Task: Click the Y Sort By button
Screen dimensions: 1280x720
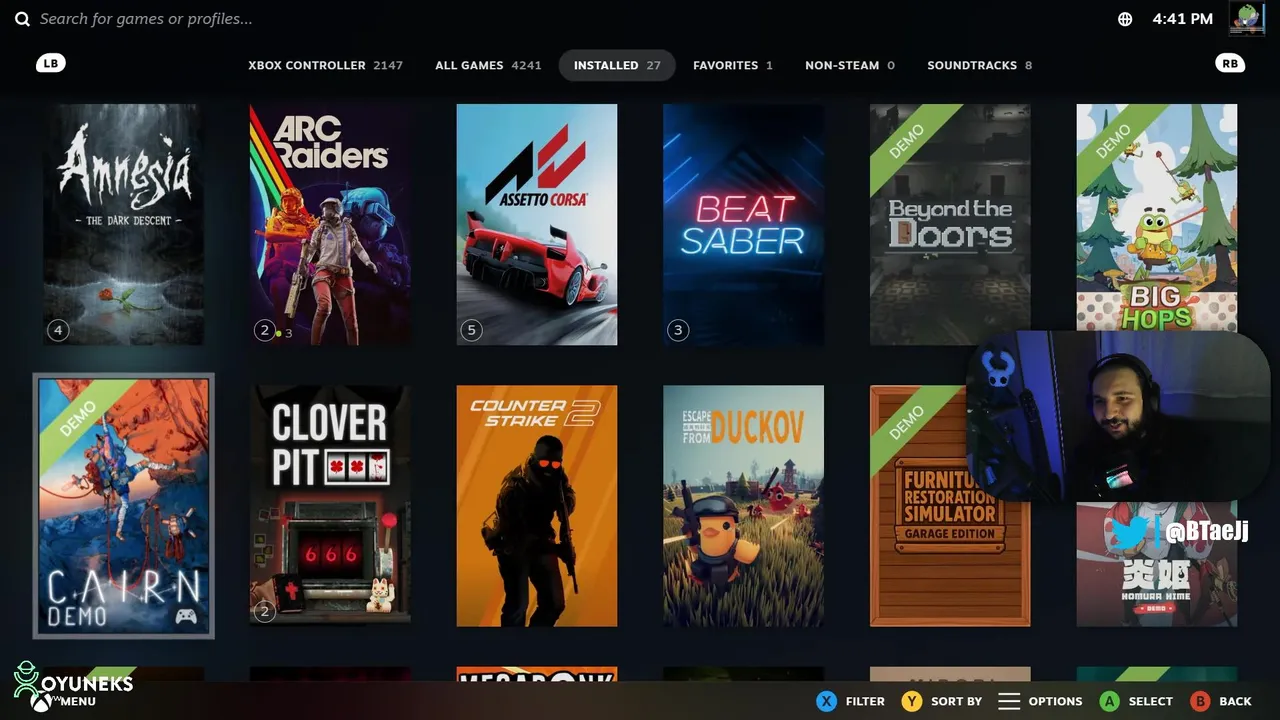Action: pyautogui.click(x=941, y=701)
